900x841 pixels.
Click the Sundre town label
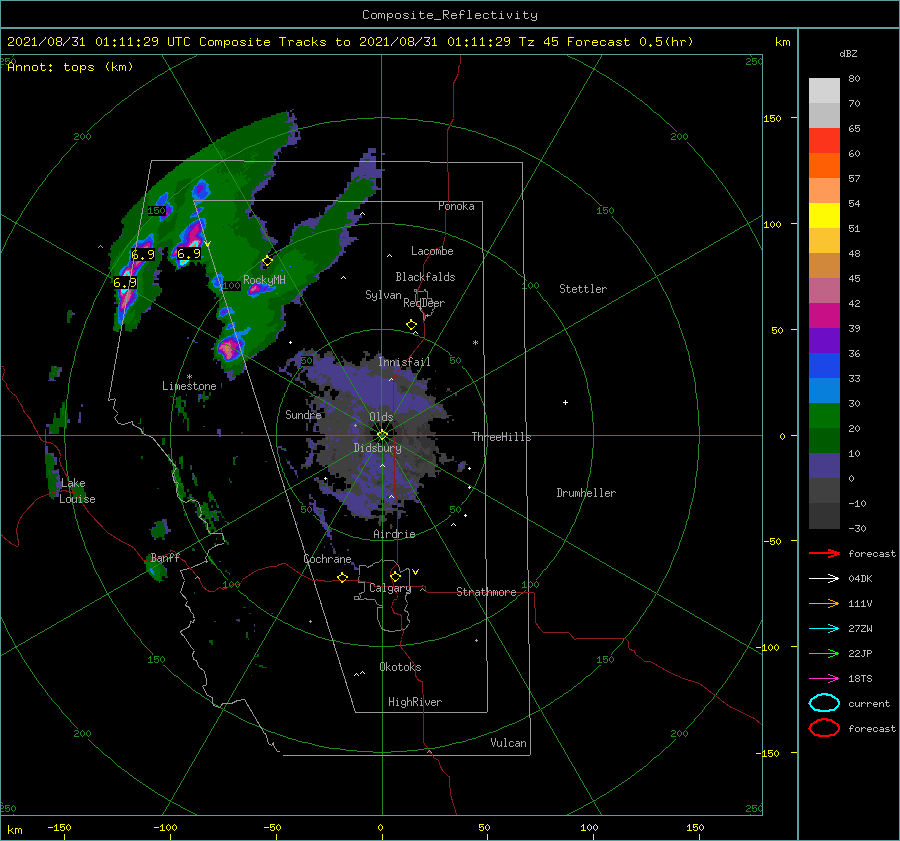click(303, 414)
